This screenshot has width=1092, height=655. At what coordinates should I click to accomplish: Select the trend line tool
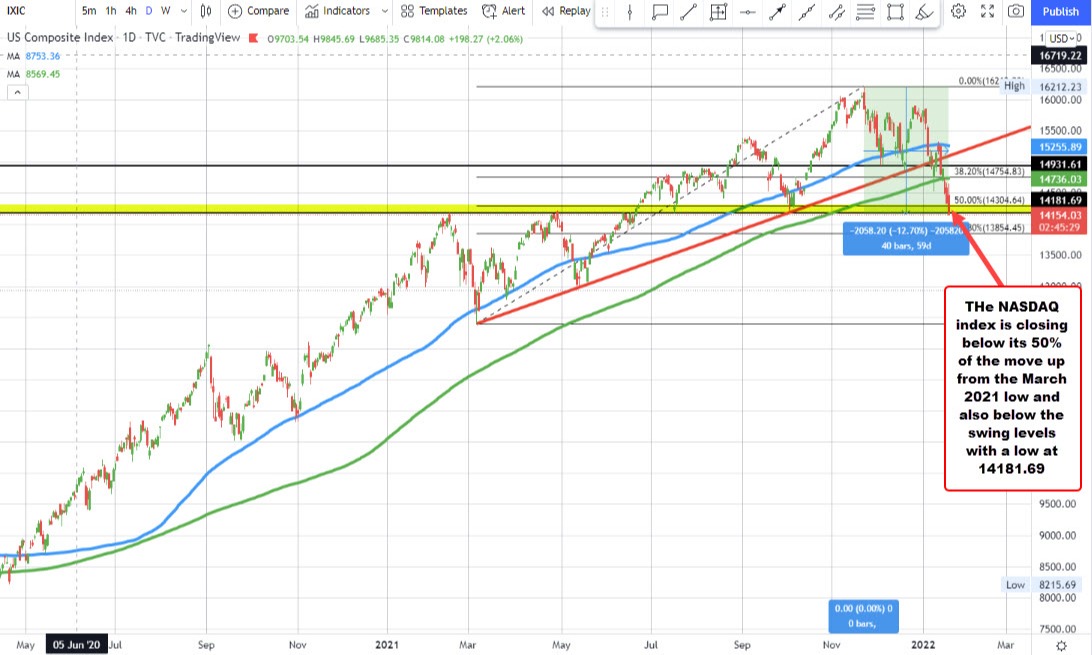pos(688,12)
